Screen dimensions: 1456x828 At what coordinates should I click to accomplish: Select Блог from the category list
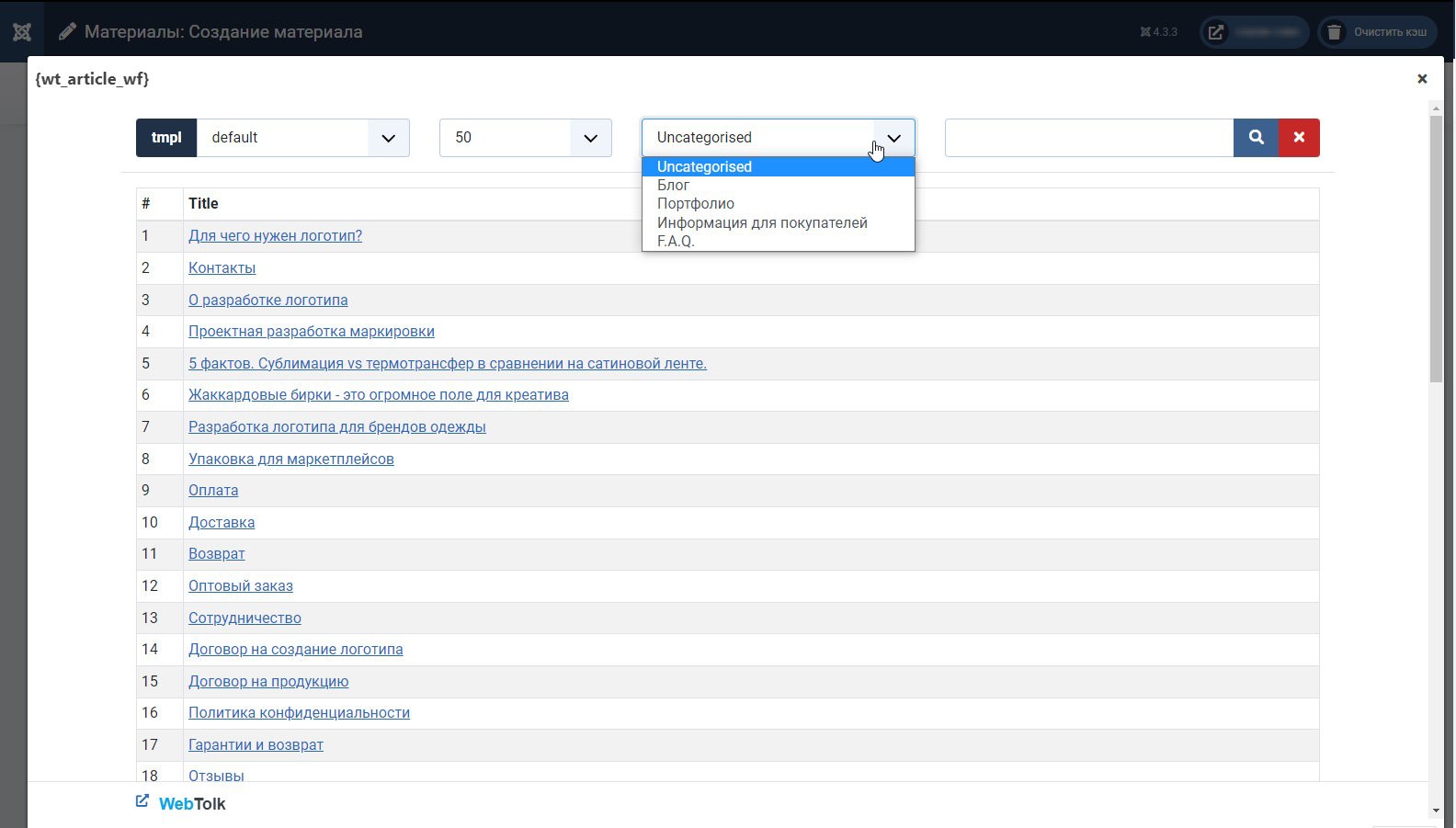point(673,186)
